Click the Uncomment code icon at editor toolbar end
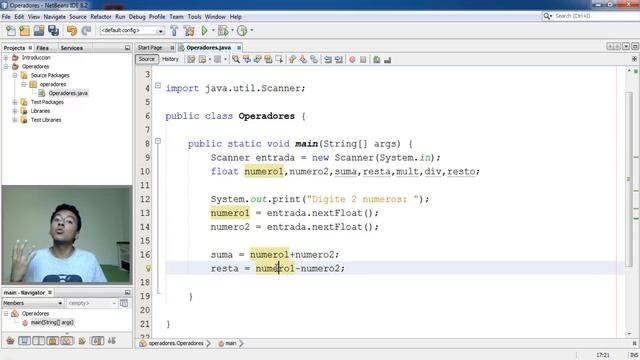Screen dimensions: 640x360 pos(387,60)
